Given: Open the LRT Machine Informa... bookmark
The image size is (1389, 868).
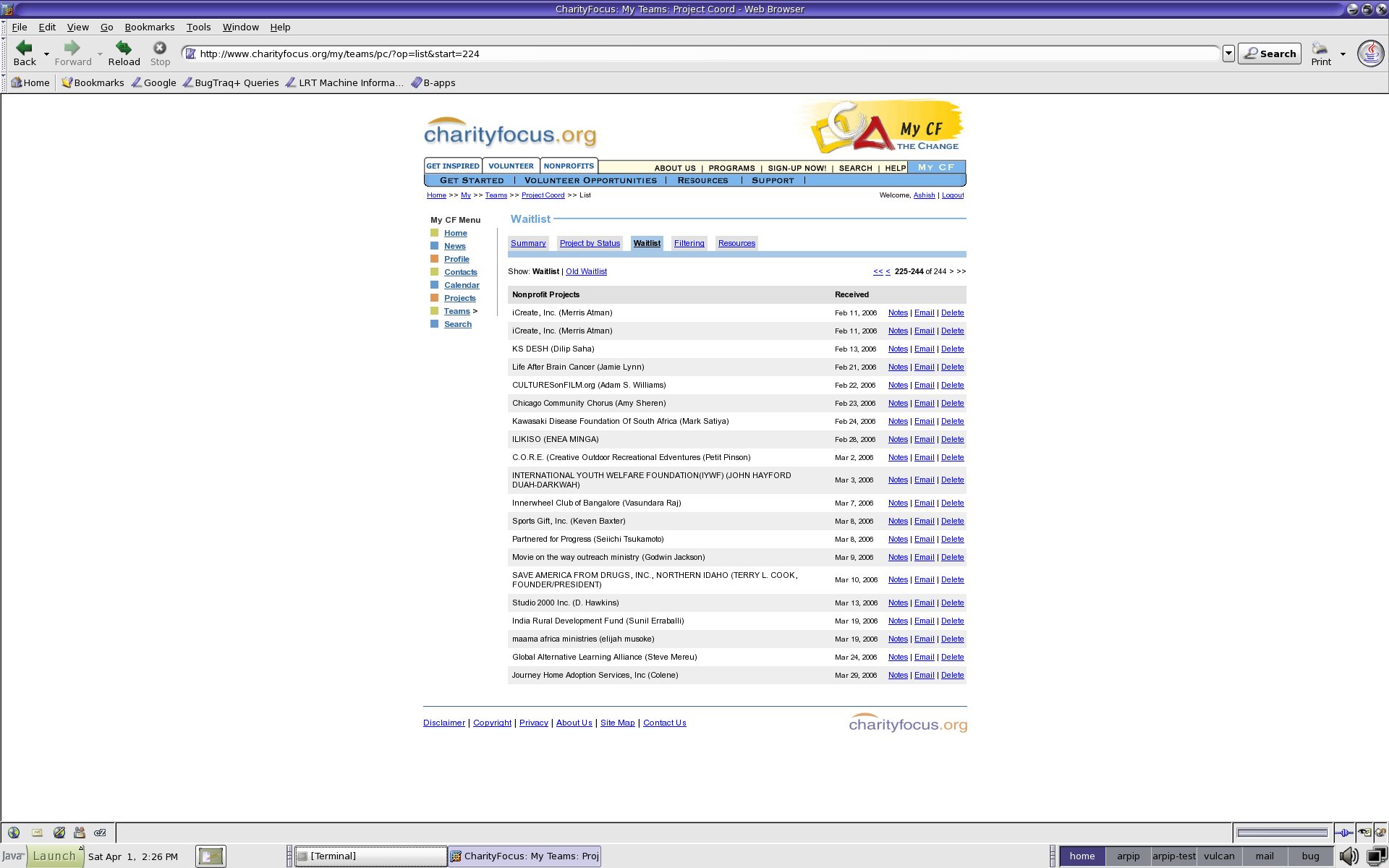Looking at the screenshot, I should pos(345,82).
